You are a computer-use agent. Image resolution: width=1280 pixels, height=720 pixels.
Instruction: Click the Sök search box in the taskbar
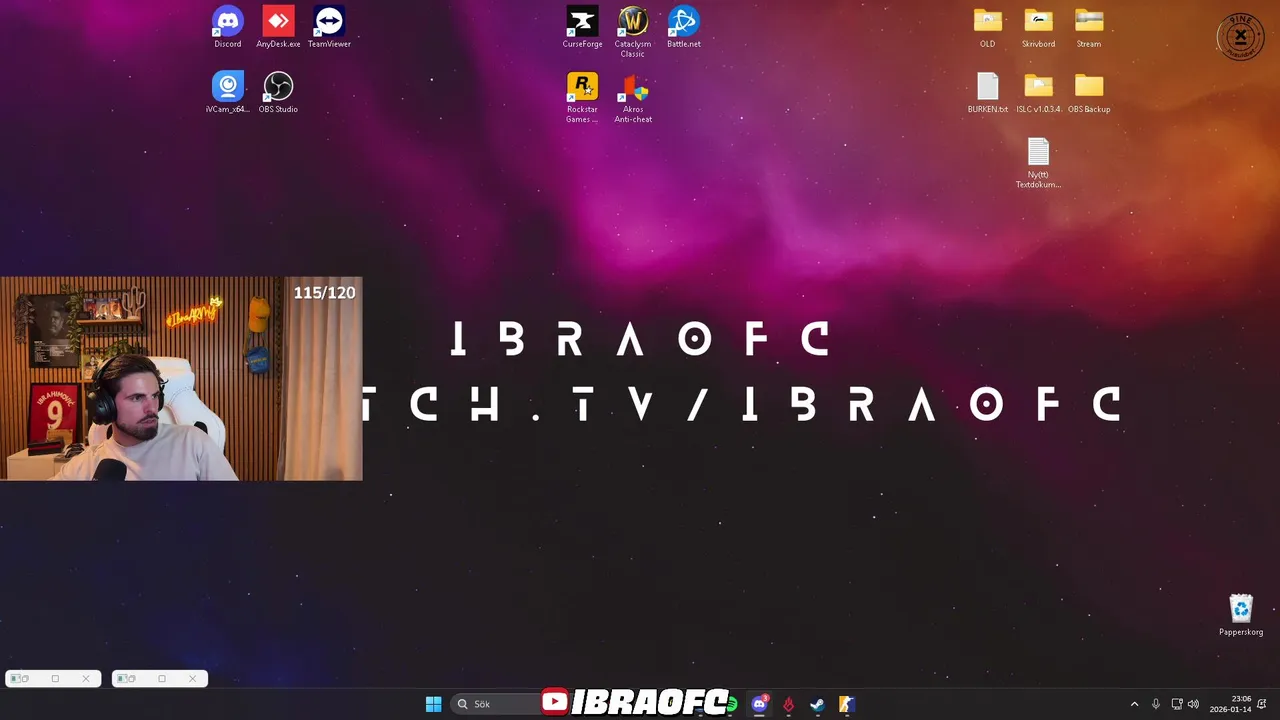[495, 704]
